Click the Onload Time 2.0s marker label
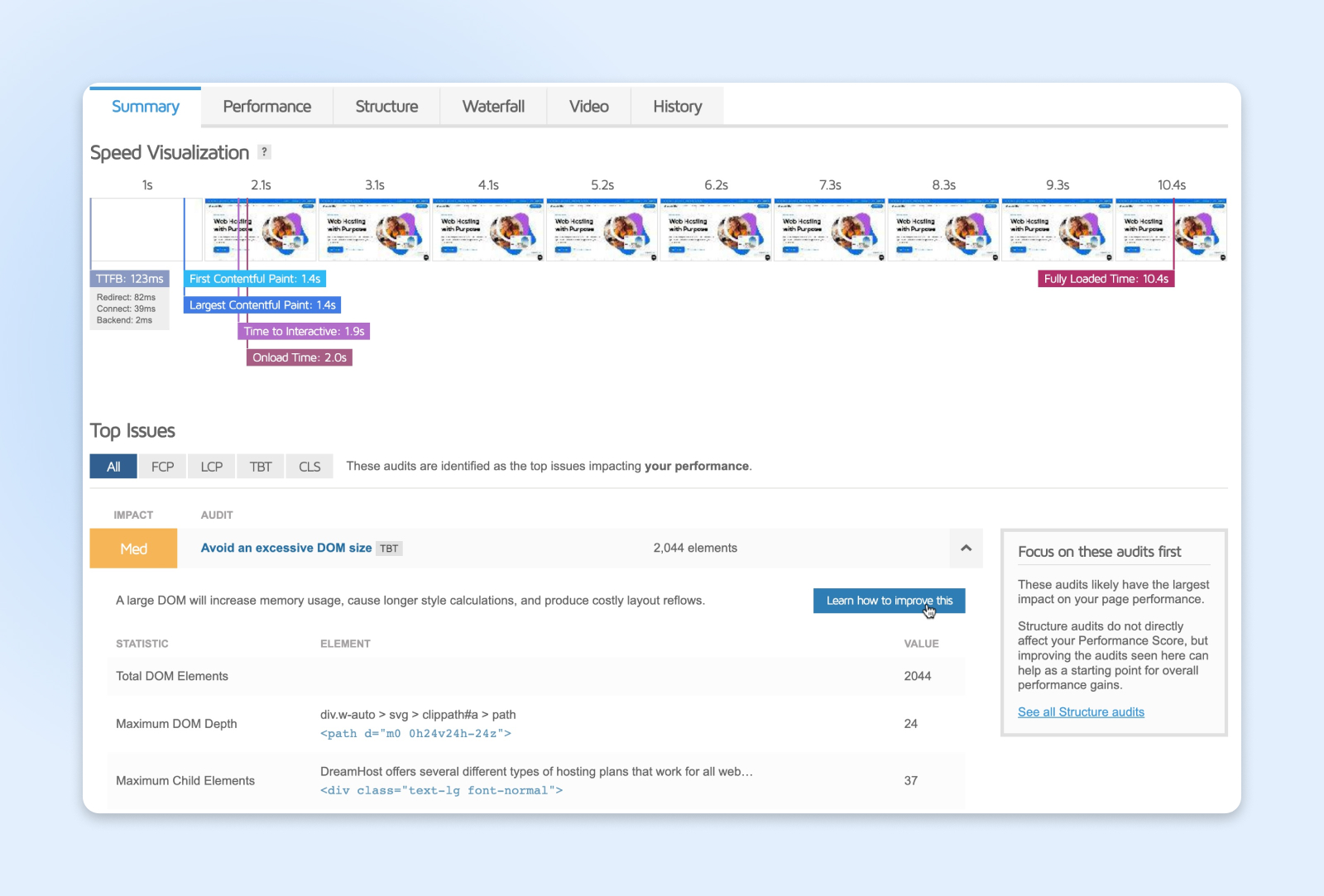Image resolution: width=1324 pixels, height=896 pixels. (x=300, y=357)
